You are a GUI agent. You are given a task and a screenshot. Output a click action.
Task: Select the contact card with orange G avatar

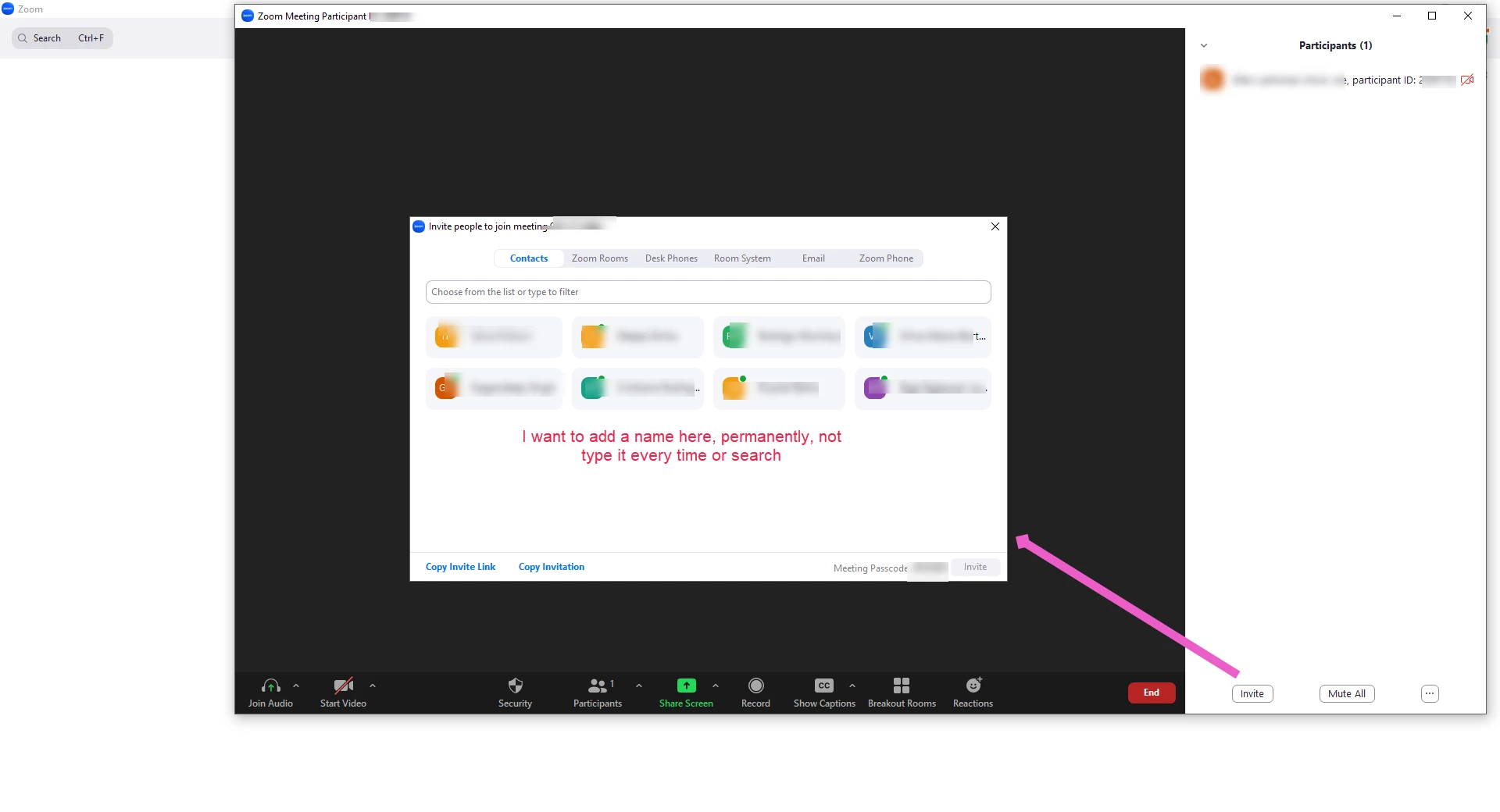point(494,388)
